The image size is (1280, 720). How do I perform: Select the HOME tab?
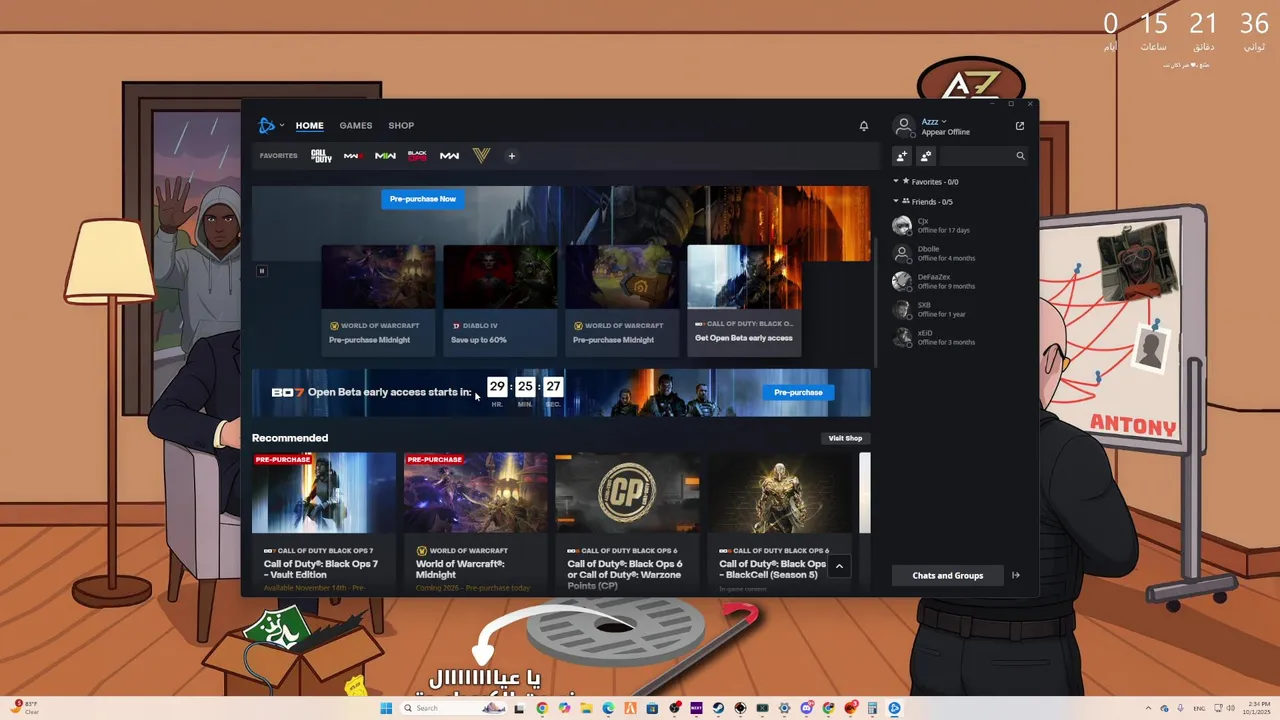(309, 125)
